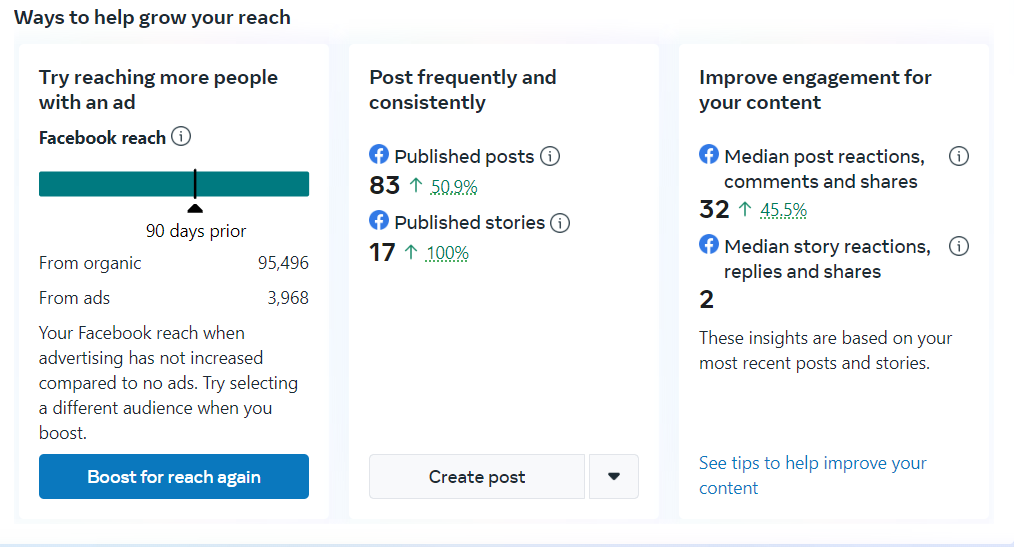Click Facebook logo beside Median story reactions
Viewport: 1014px width, 547px height.
click(709, 245)
